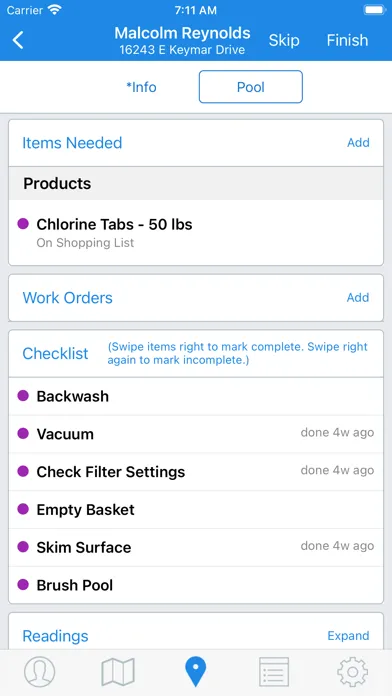
Task: Select the Vacuum checklist row
Action: pos(196,434)
